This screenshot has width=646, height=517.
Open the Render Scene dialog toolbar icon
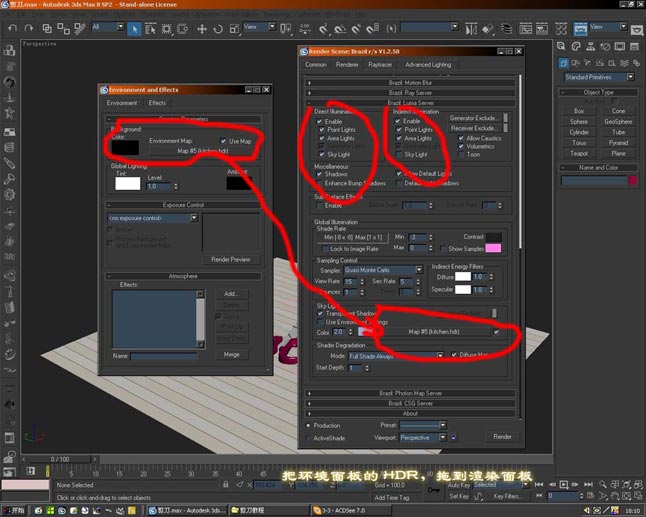coord(580,29)
